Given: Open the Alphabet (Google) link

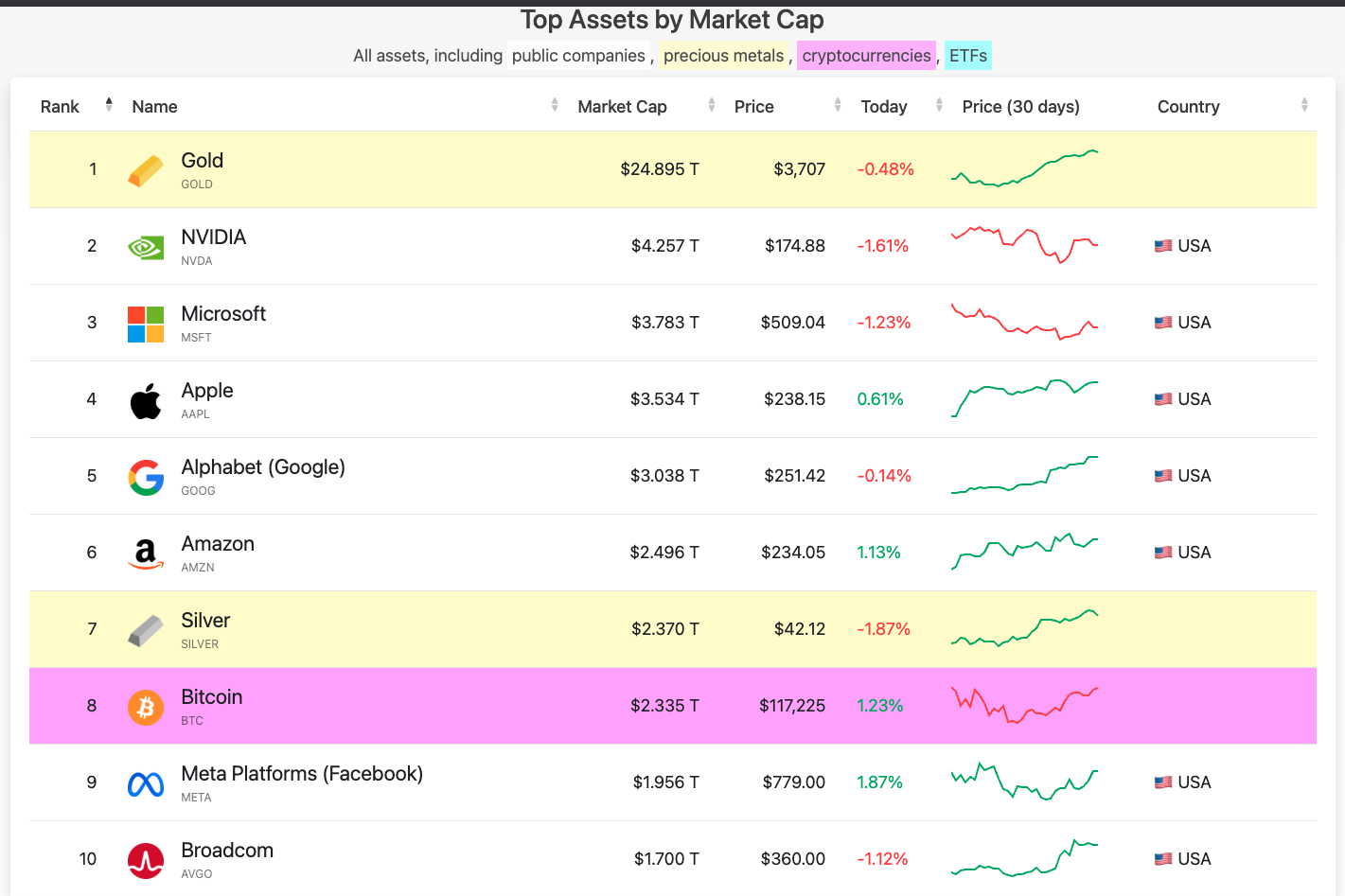Looking at the screenshot, I should tap(263, 467).
